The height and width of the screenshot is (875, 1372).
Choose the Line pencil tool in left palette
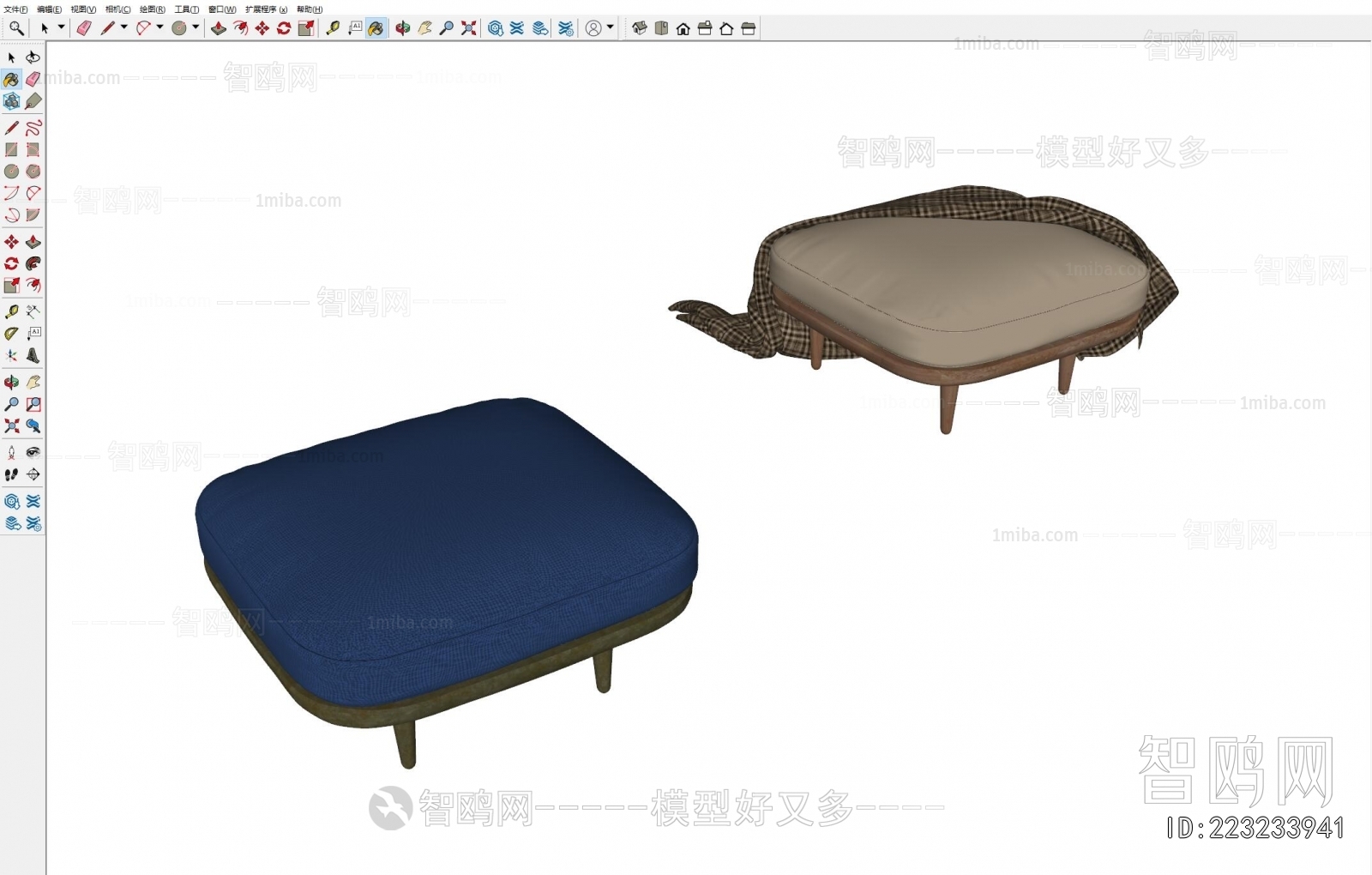(x=11, y=128)
